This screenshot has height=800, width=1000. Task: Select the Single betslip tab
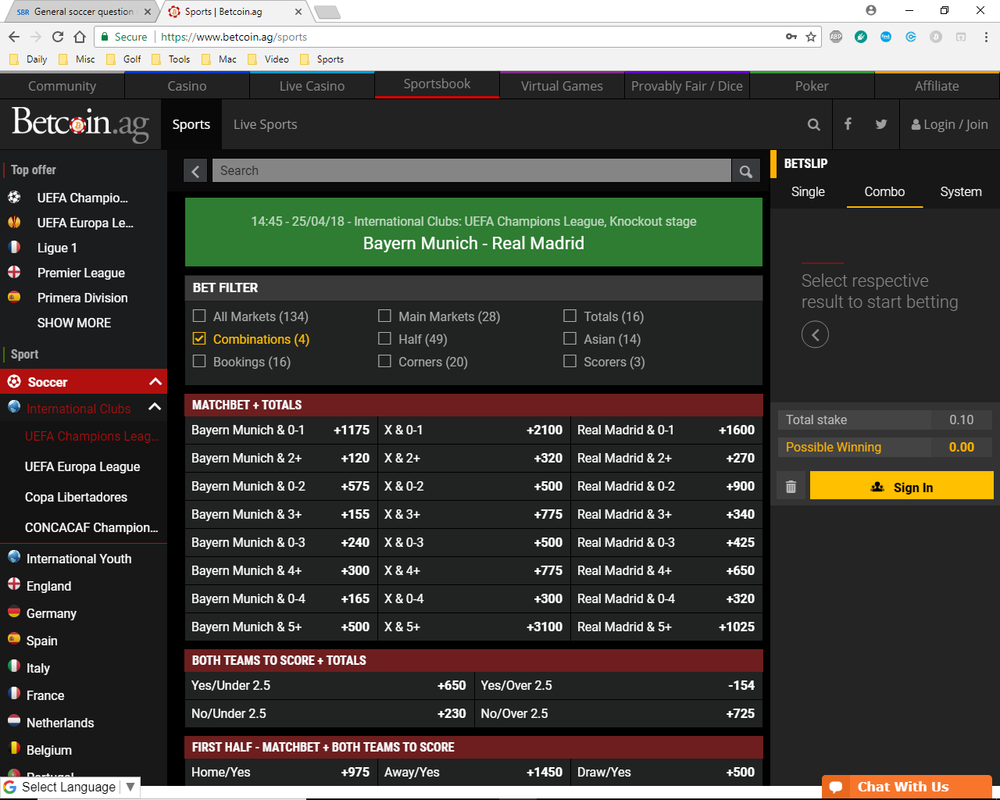click(808, 191)
